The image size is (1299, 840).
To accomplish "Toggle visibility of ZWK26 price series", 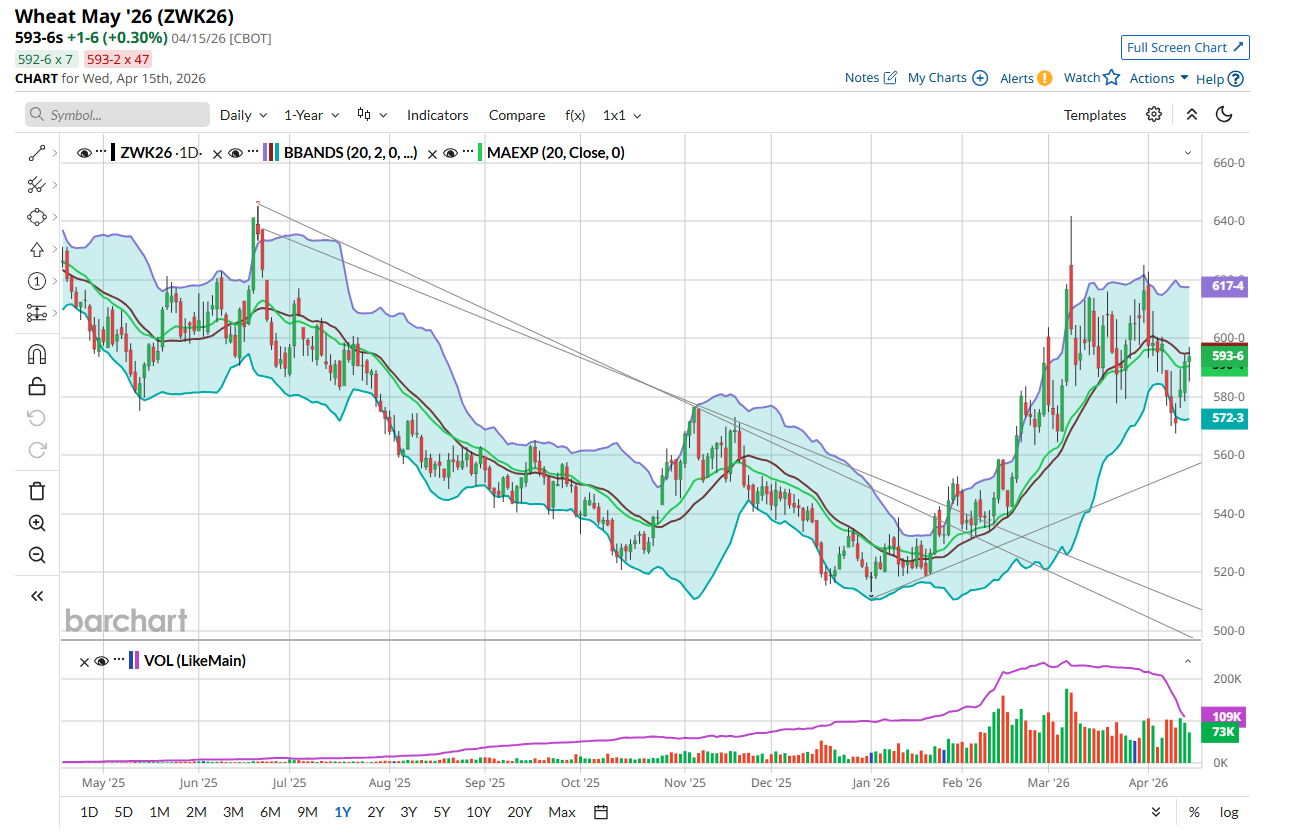I will click(x=84, y=153).
